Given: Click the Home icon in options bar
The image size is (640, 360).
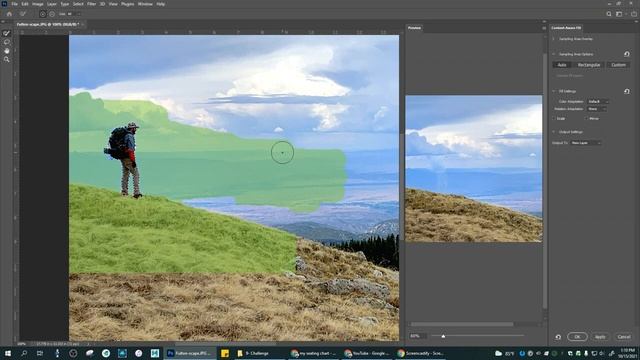Looking at the screenshot, I should point(9,14).
